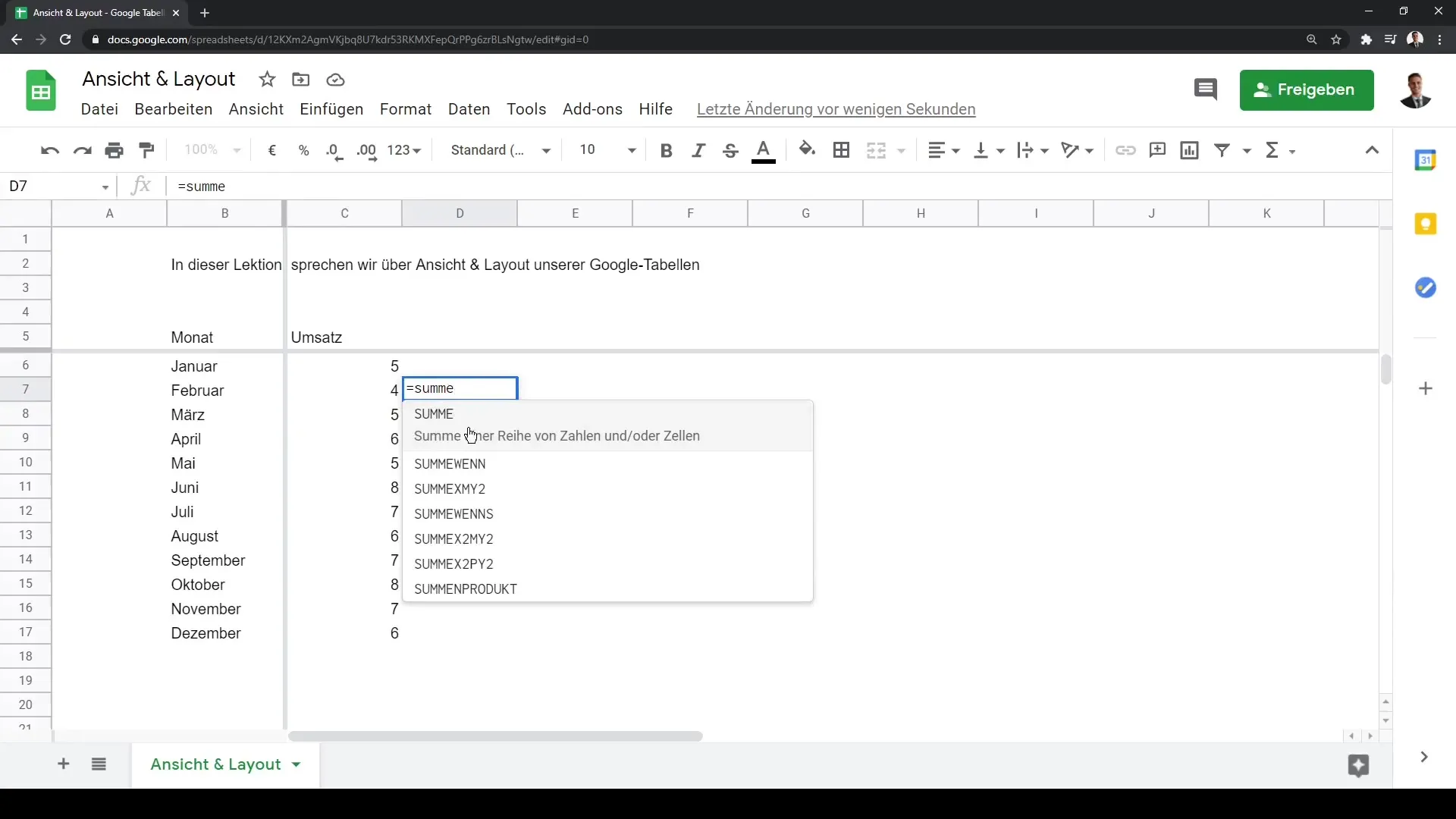
Task: Click Letzte Änderung vor wenigen Sekunden link
Action: click(x=836, y=109)
